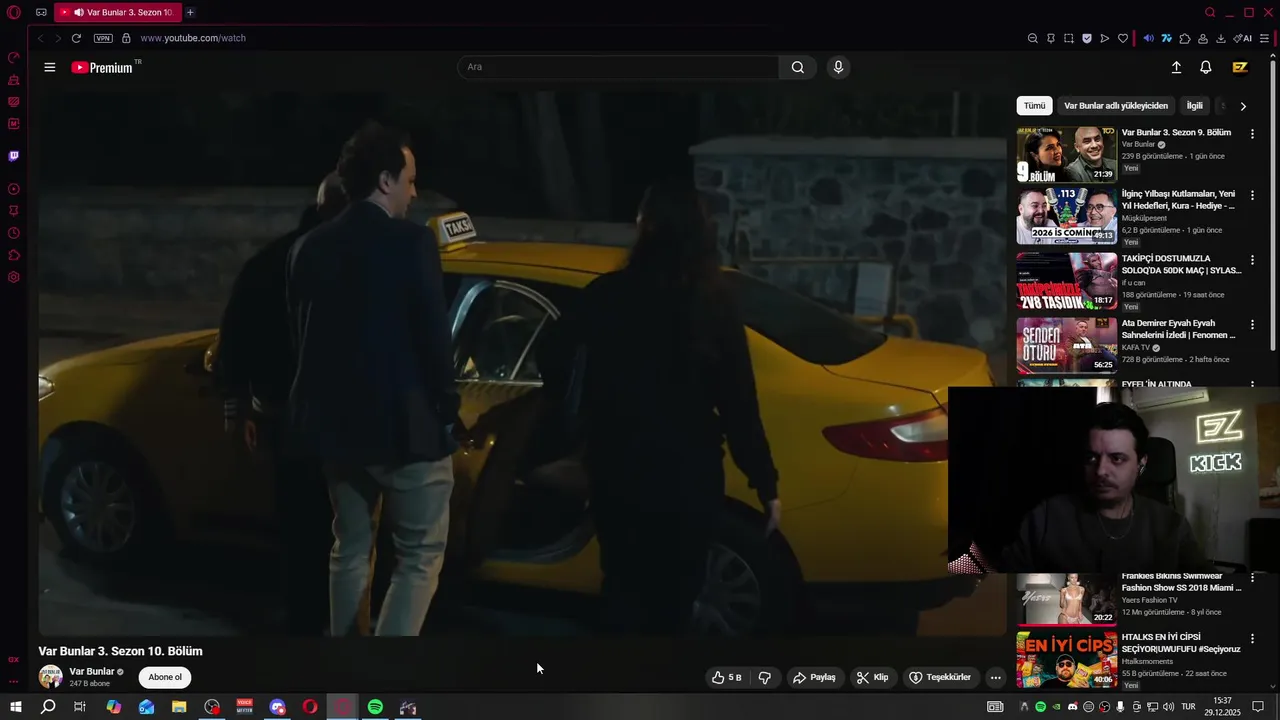Open Windows Start menu

click(15, 707)
